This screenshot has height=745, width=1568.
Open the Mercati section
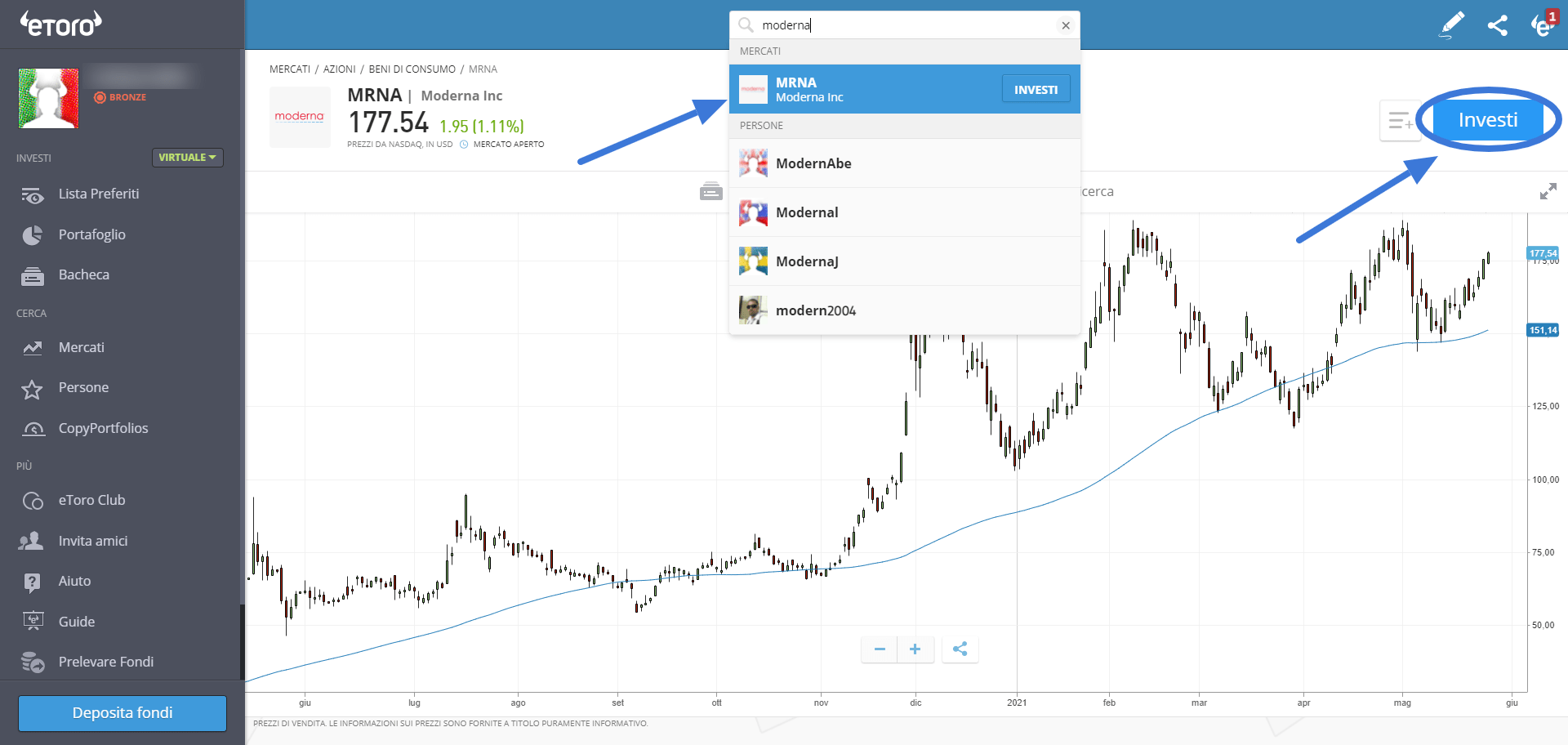(x=82, y=348)
